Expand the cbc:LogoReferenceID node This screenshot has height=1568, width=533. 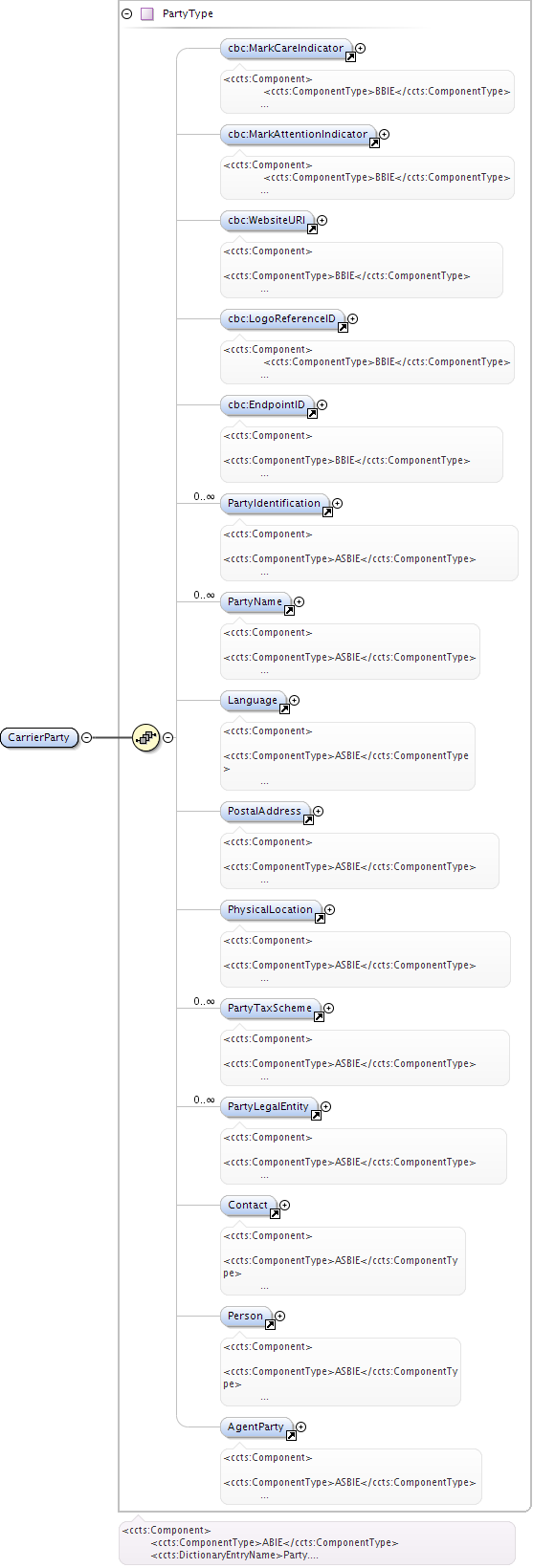(353, 319)
